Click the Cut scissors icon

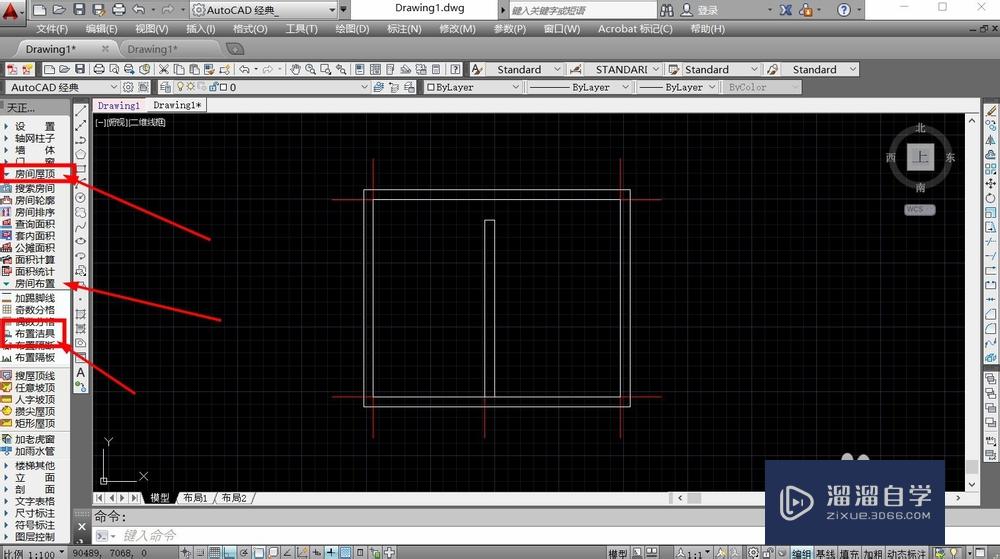click(164, 69)
